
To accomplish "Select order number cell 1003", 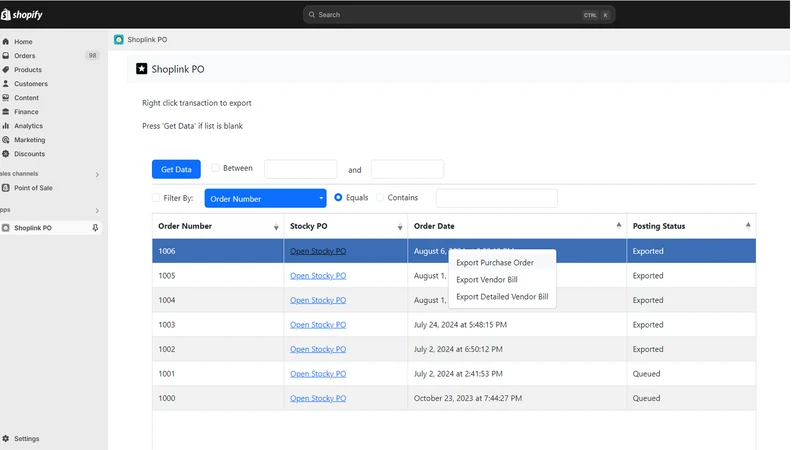I will (x=218, y=324).
